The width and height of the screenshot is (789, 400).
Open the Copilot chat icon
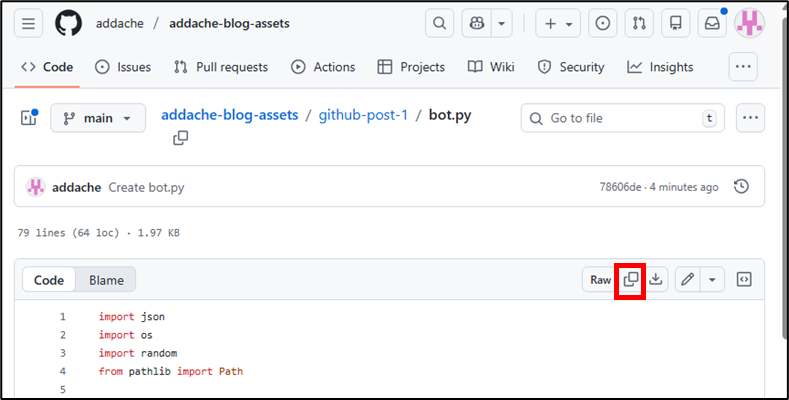476,23
